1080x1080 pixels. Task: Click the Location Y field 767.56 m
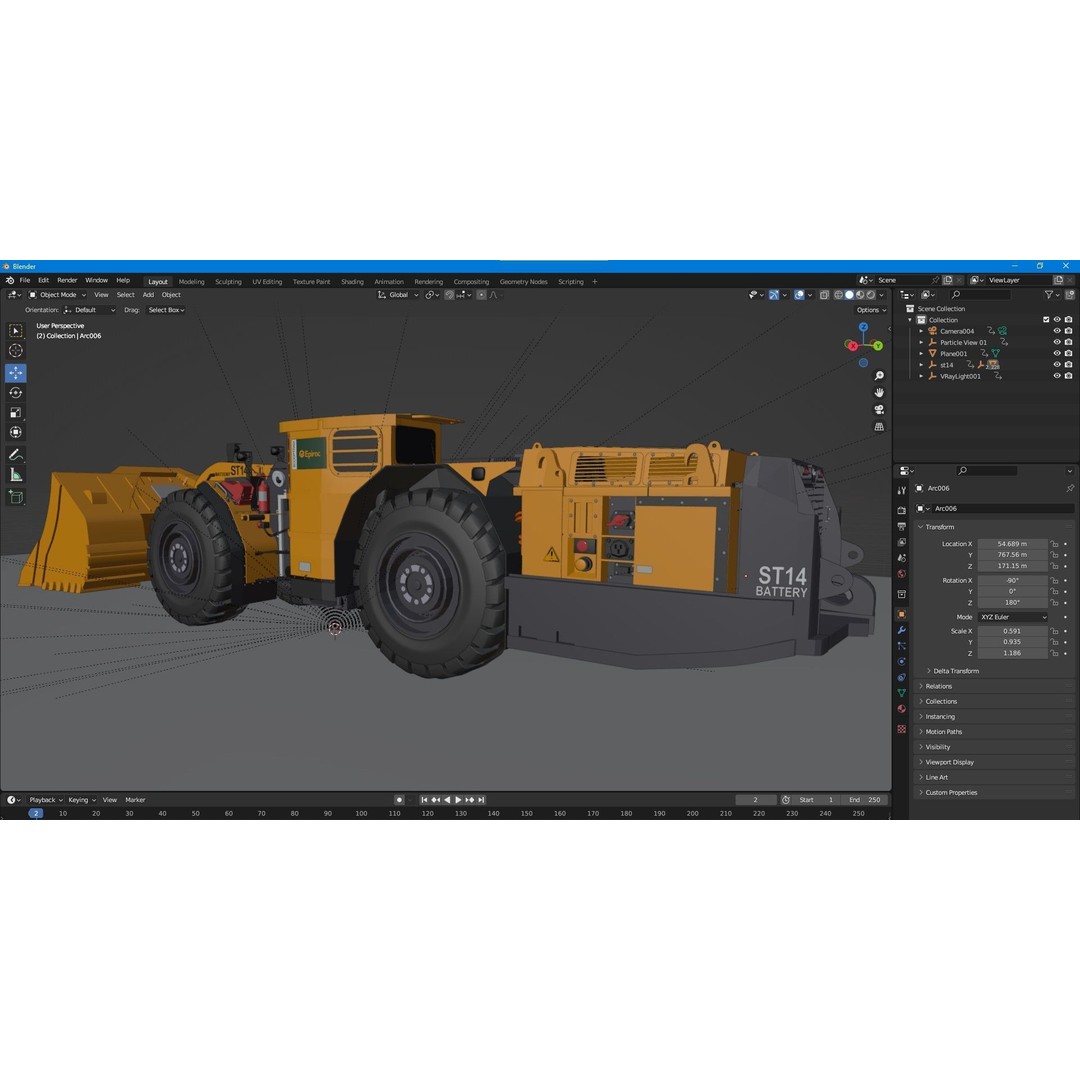coord(1012,555)
